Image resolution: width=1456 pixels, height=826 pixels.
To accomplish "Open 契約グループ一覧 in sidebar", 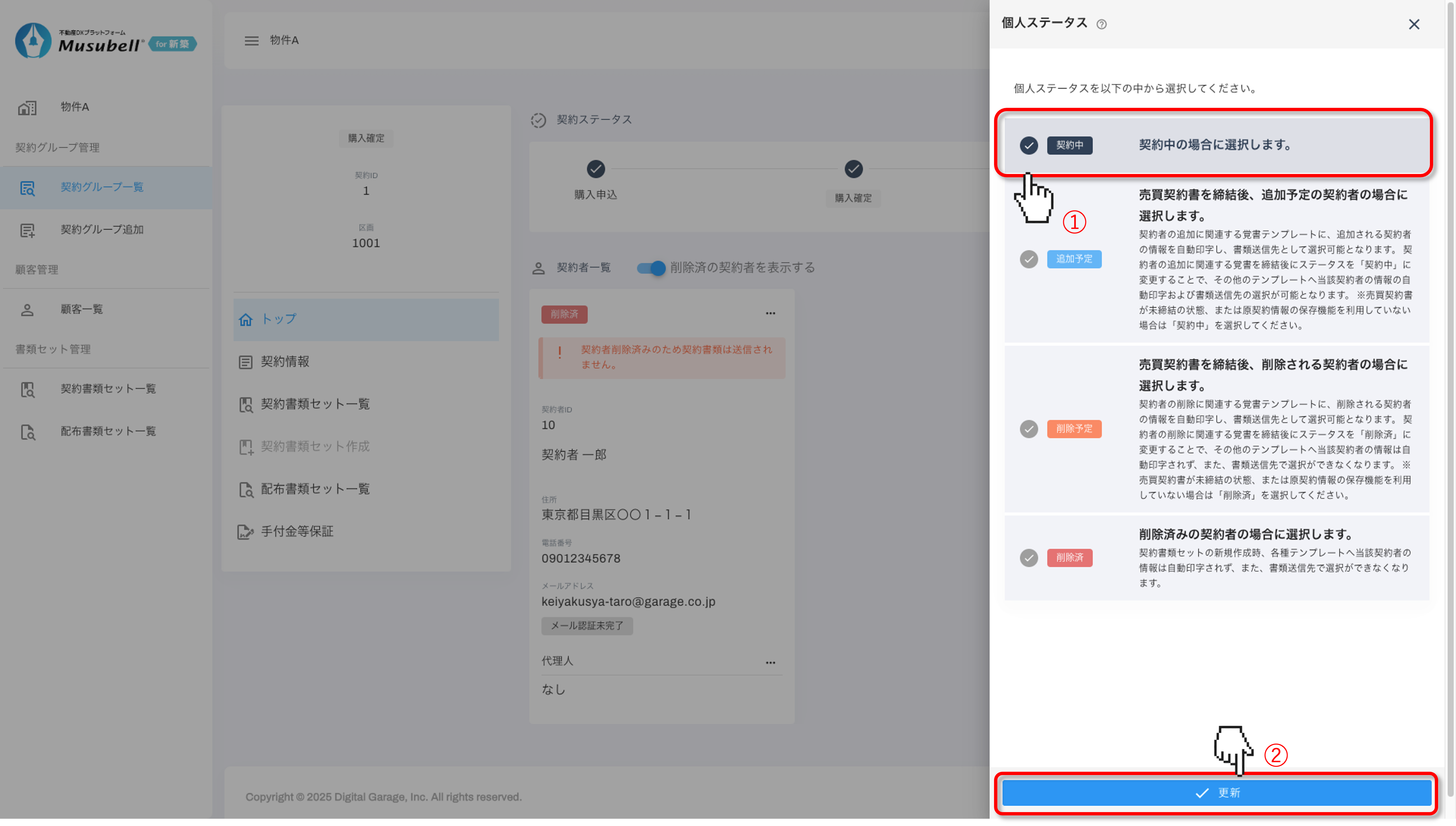I will pos(102,187).
